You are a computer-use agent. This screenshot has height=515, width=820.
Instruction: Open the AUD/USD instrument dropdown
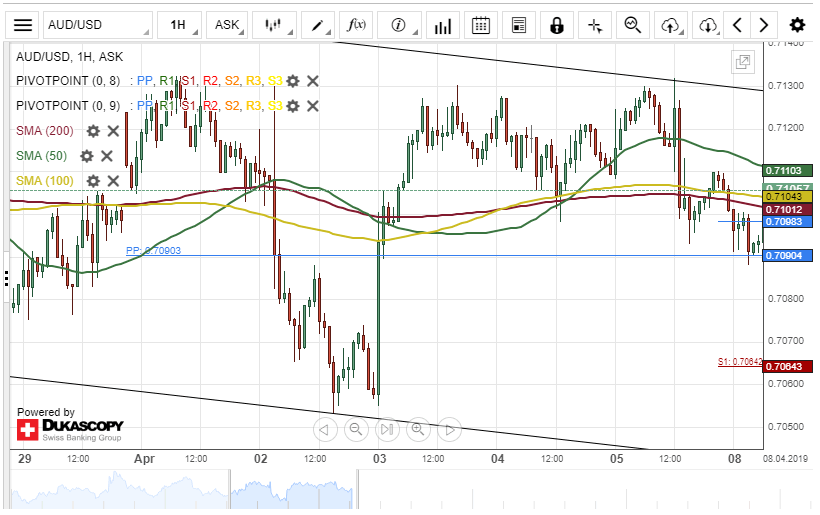tap(98, 25)
